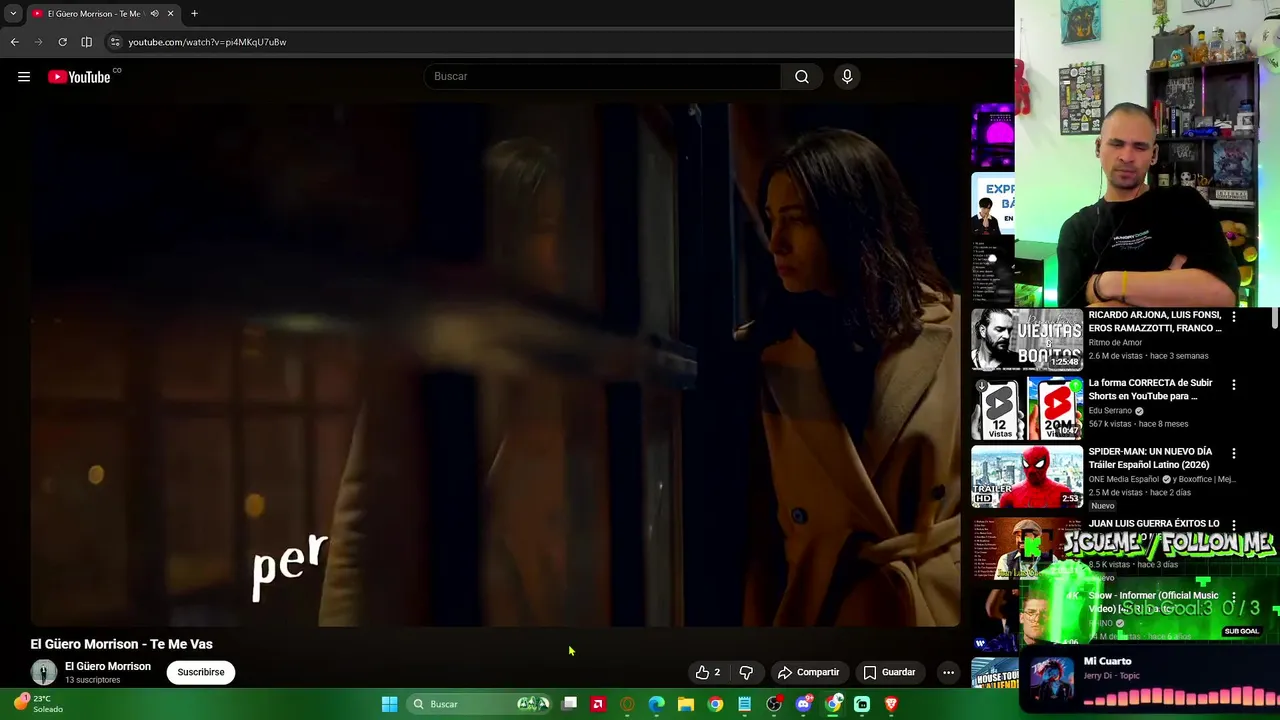
Task: Share the video via Compartir
Action: (x=809, y=672)
